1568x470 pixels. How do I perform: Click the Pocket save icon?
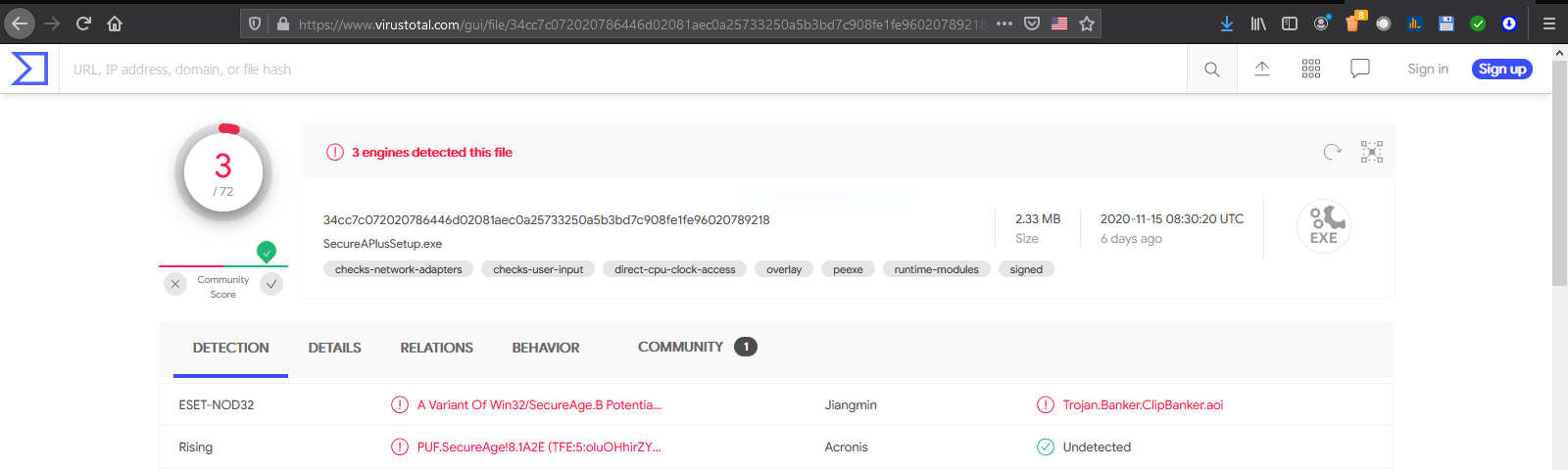(1032, 23)
